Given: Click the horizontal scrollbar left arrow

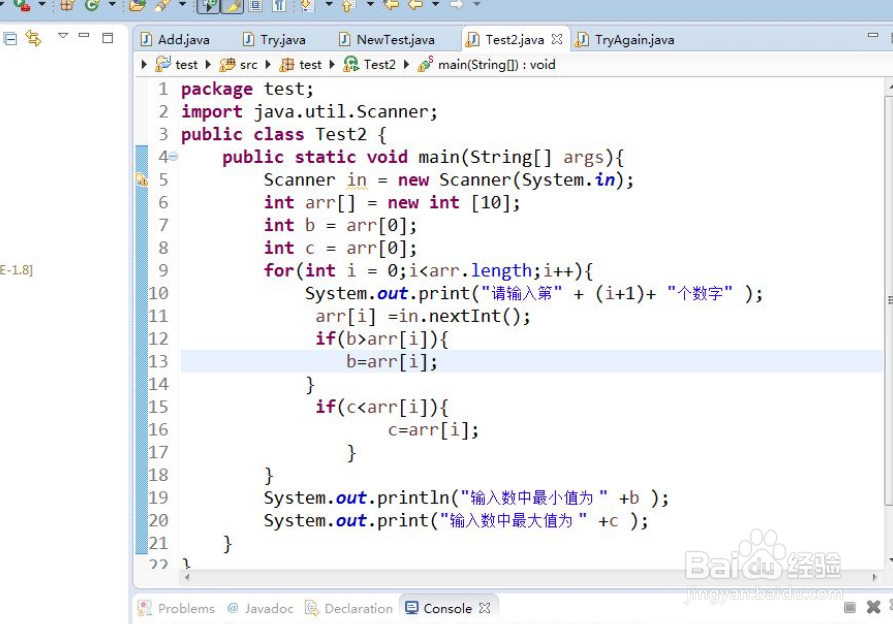Looking at the screenshot, I should 187,577.
